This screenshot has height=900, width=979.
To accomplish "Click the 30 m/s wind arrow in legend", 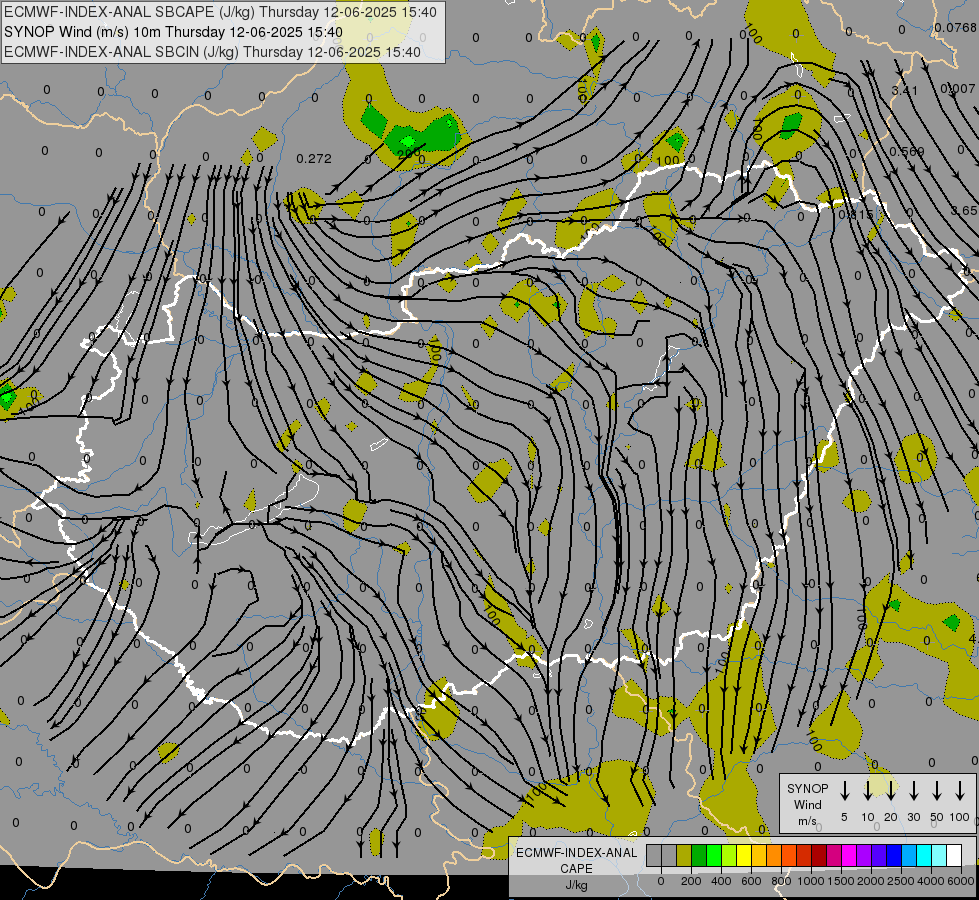I will point(913,791).
